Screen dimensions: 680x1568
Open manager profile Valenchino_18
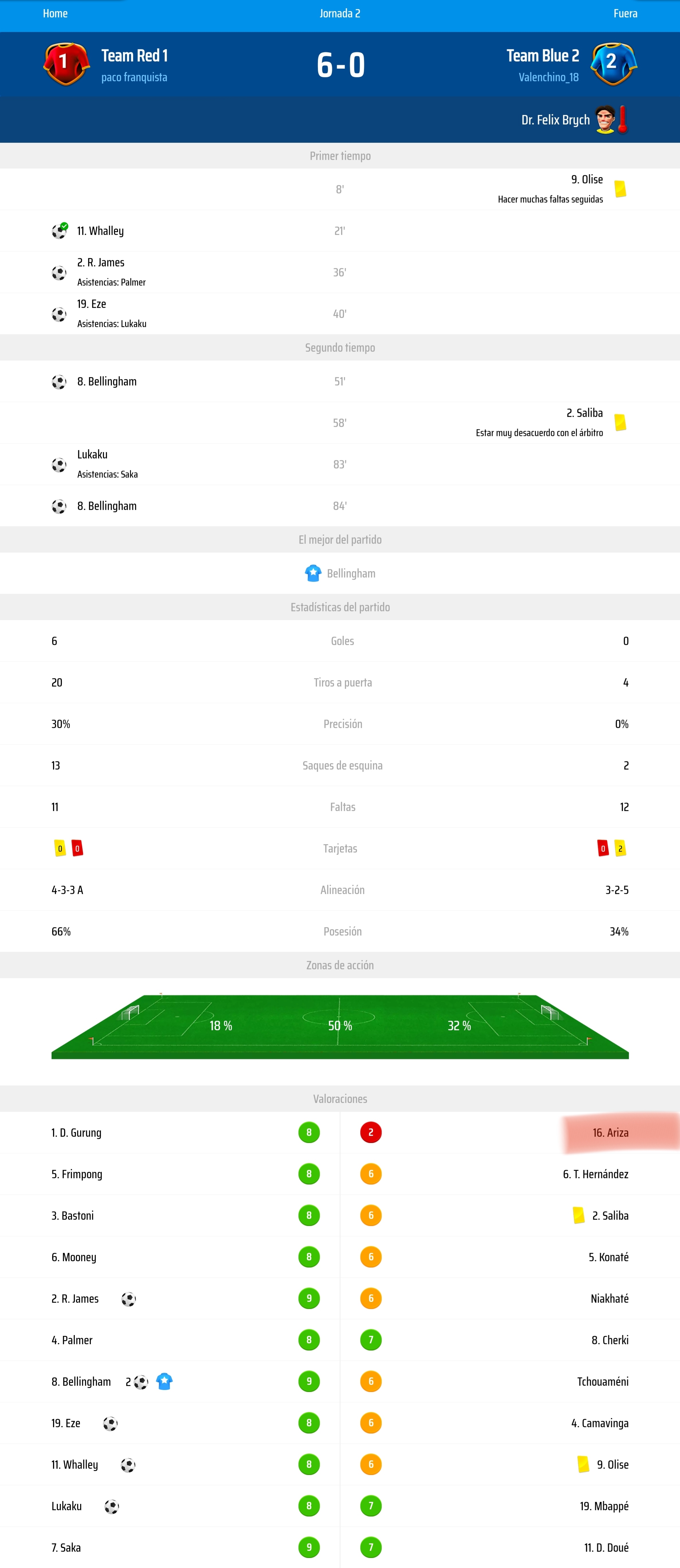tap(549, 77)
